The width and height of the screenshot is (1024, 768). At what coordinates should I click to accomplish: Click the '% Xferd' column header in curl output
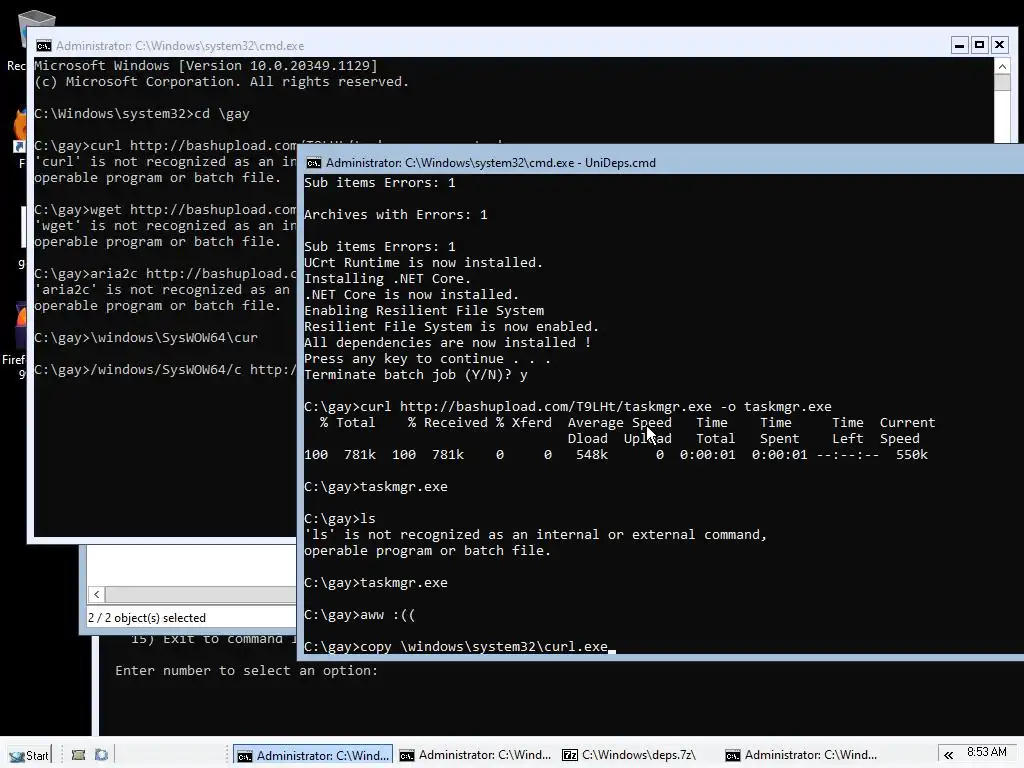(524, 423)
